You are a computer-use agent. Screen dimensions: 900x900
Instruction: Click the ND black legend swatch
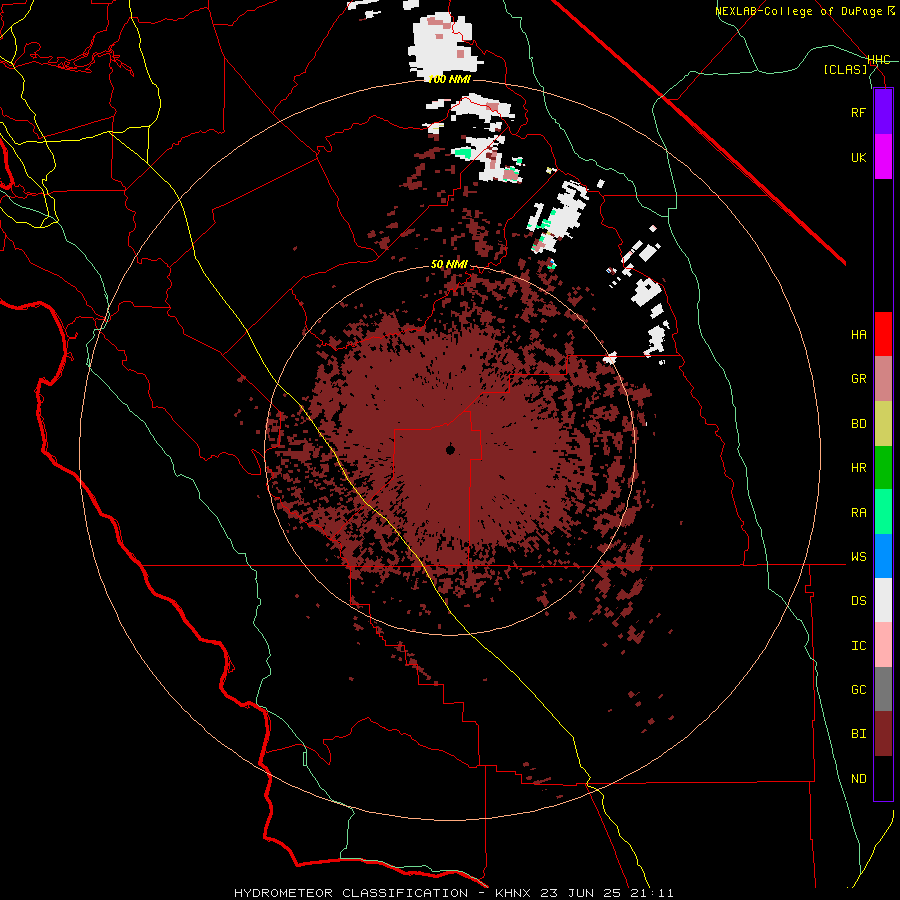tap(883, 778)
